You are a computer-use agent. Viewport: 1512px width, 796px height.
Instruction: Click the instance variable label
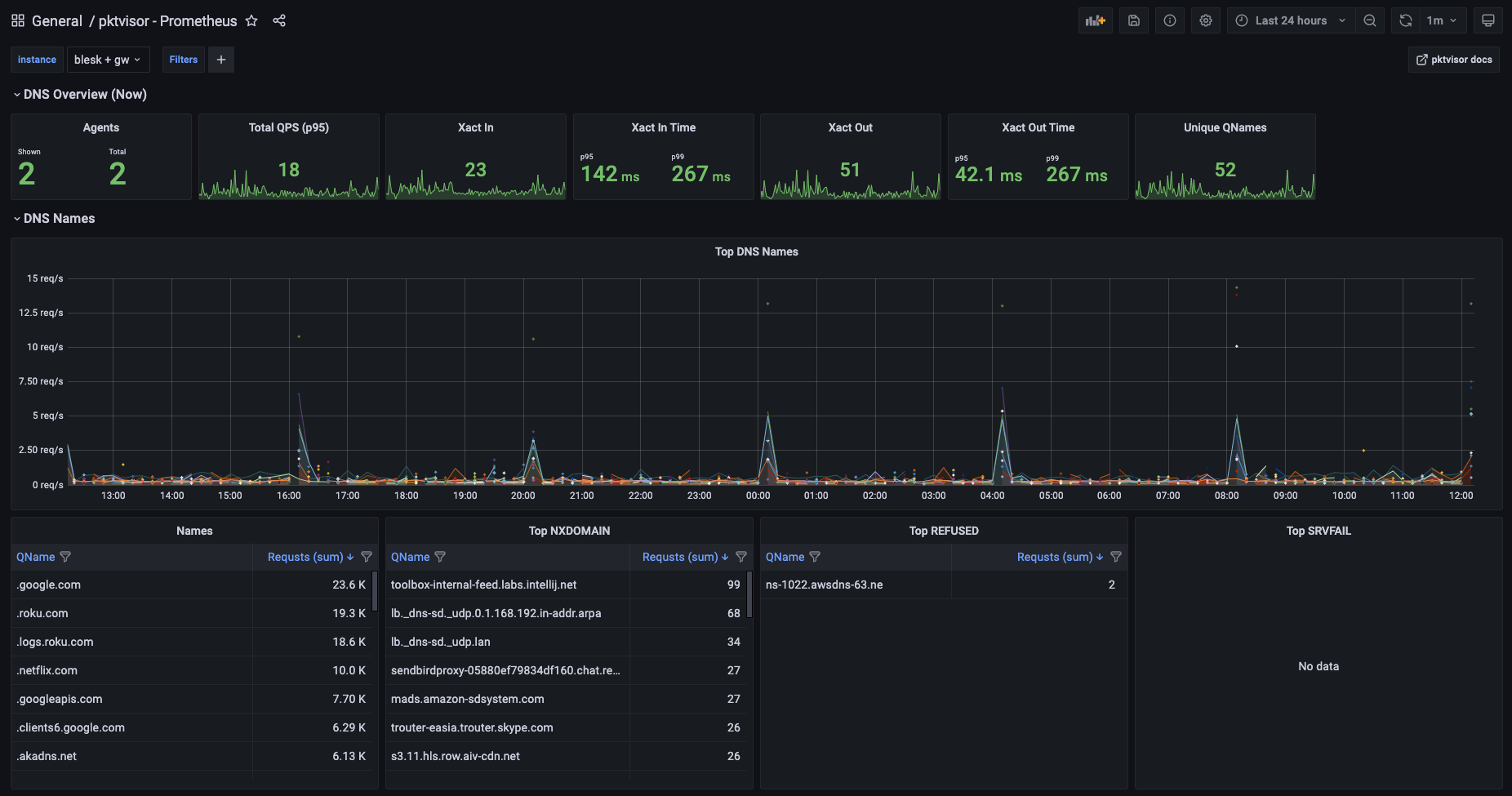click(x=37, y=60)
